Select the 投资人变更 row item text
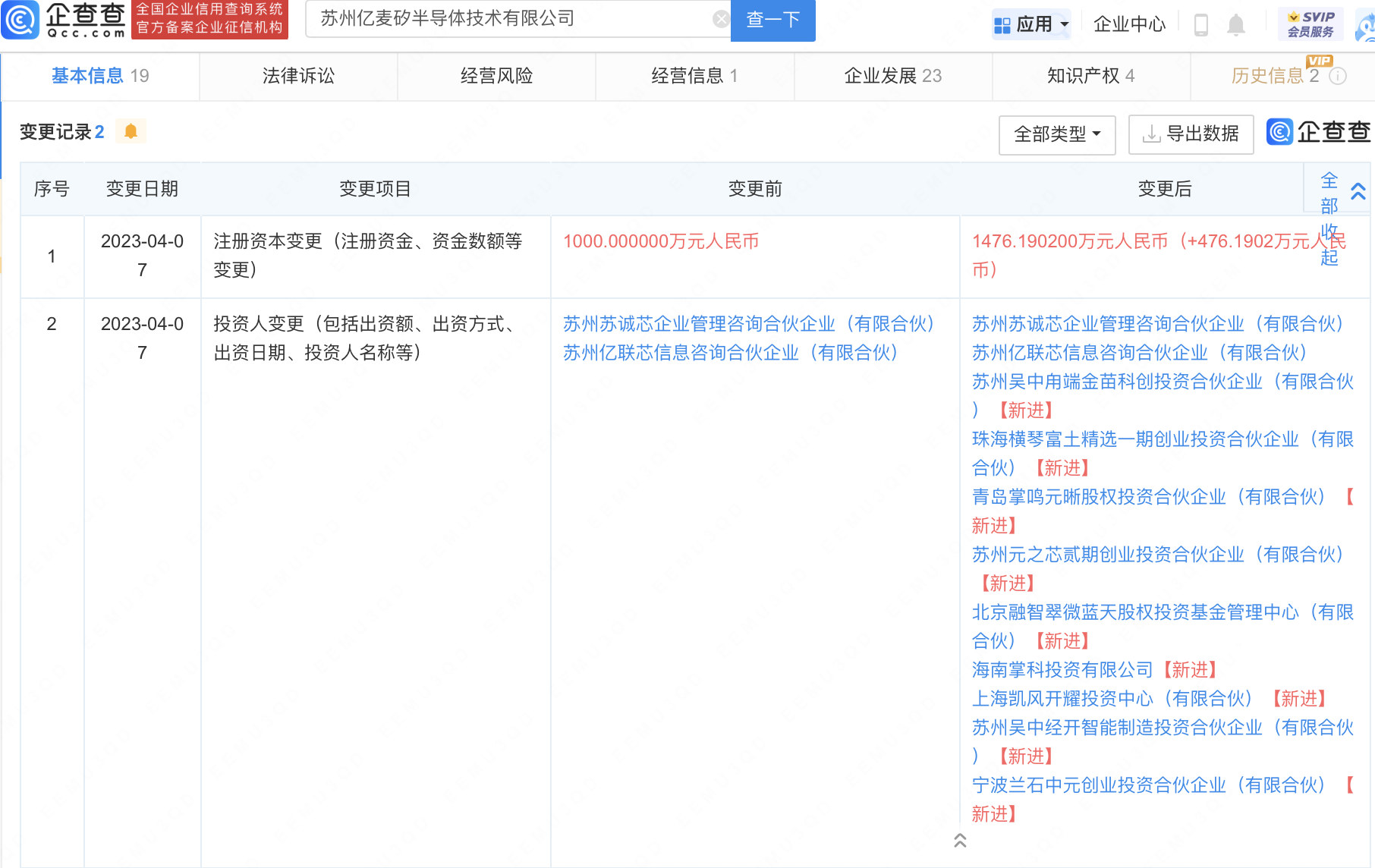The width and height of the screenshot is (1375, 868). [365, 338]
